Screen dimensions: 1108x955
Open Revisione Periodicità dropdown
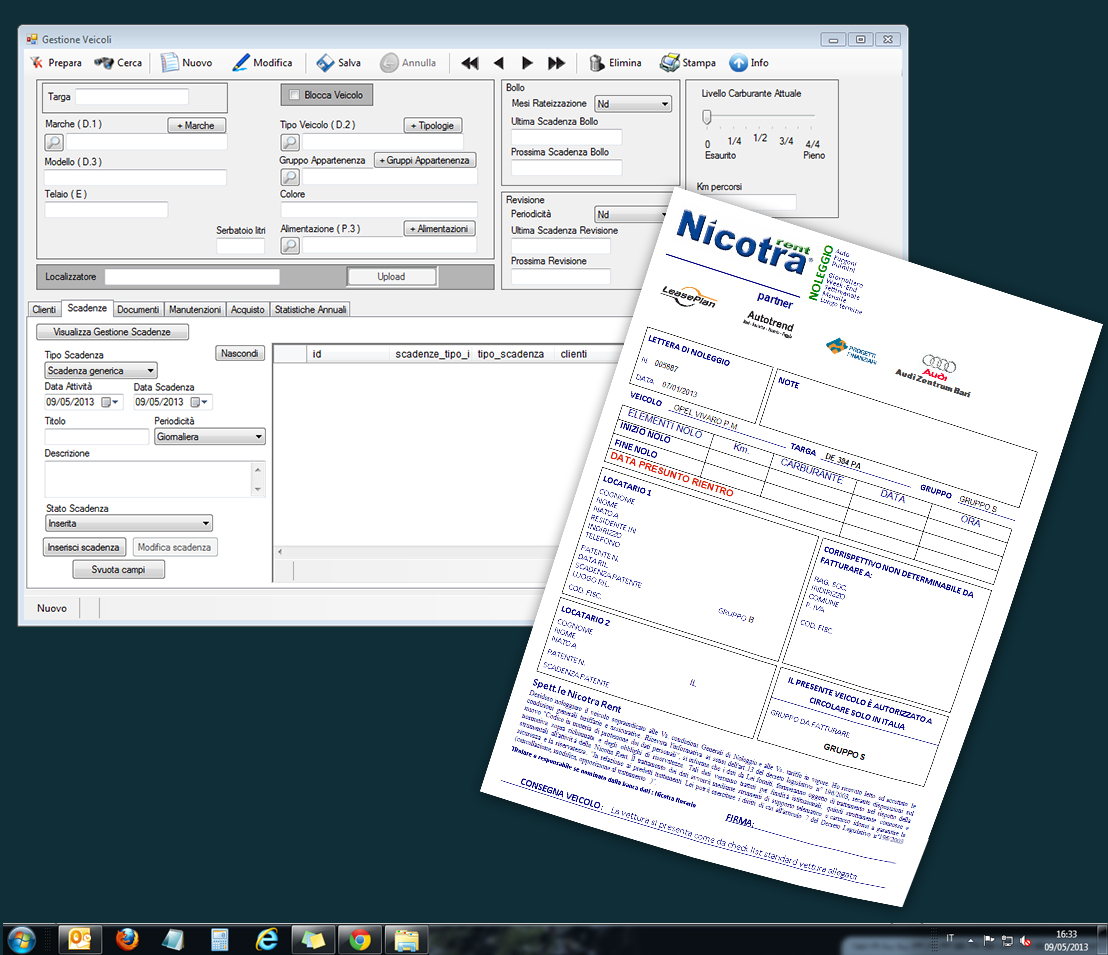[x=632, y=214]
